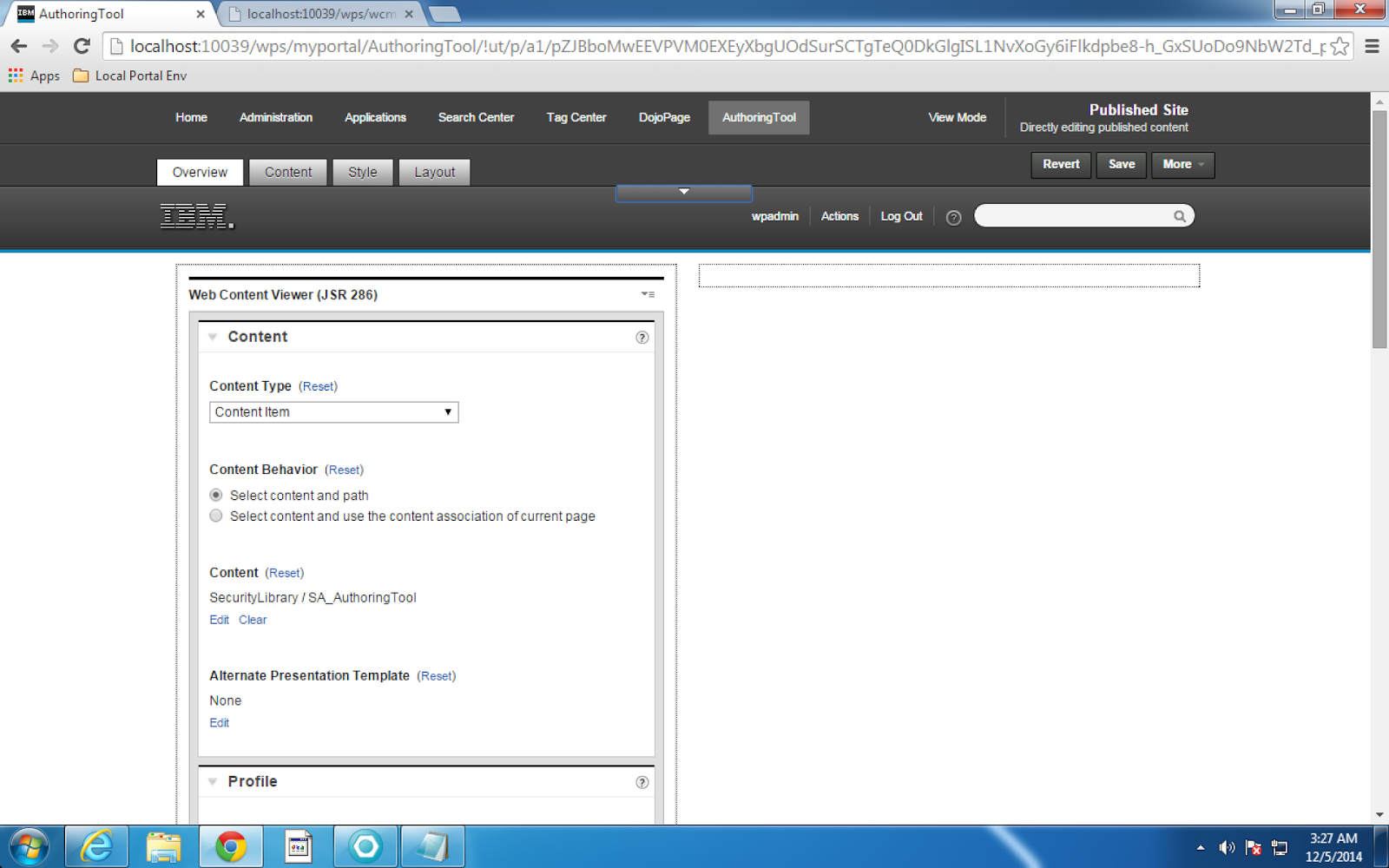Close the AuthoringTool browser tab
Viewport: 1389px width, 868px height.
click(x=201, y=14)
